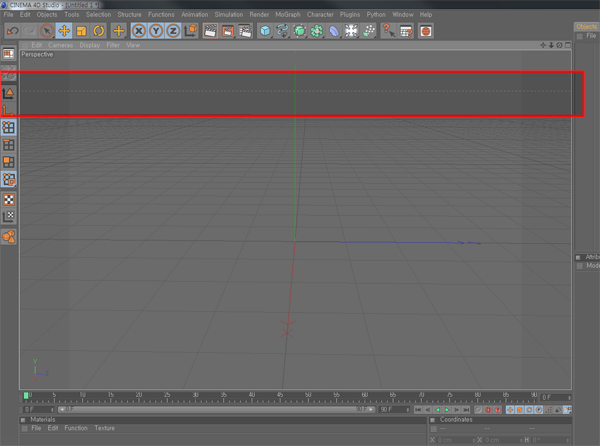
Task: Switch to Edges mode
Action: [x=8, y=145]
